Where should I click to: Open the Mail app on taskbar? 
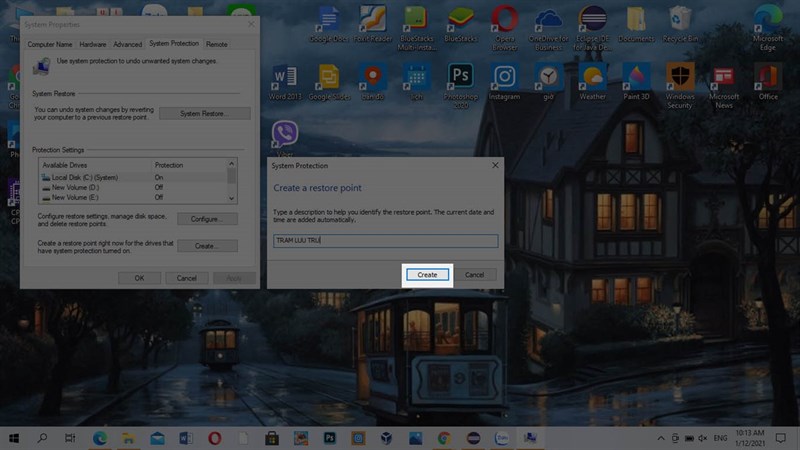click(157, 438)
